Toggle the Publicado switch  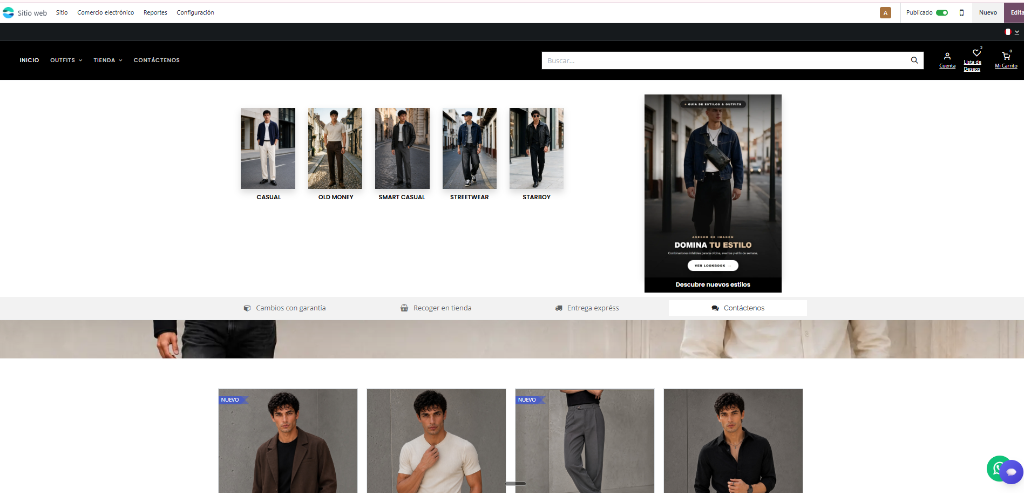(942, 12)
